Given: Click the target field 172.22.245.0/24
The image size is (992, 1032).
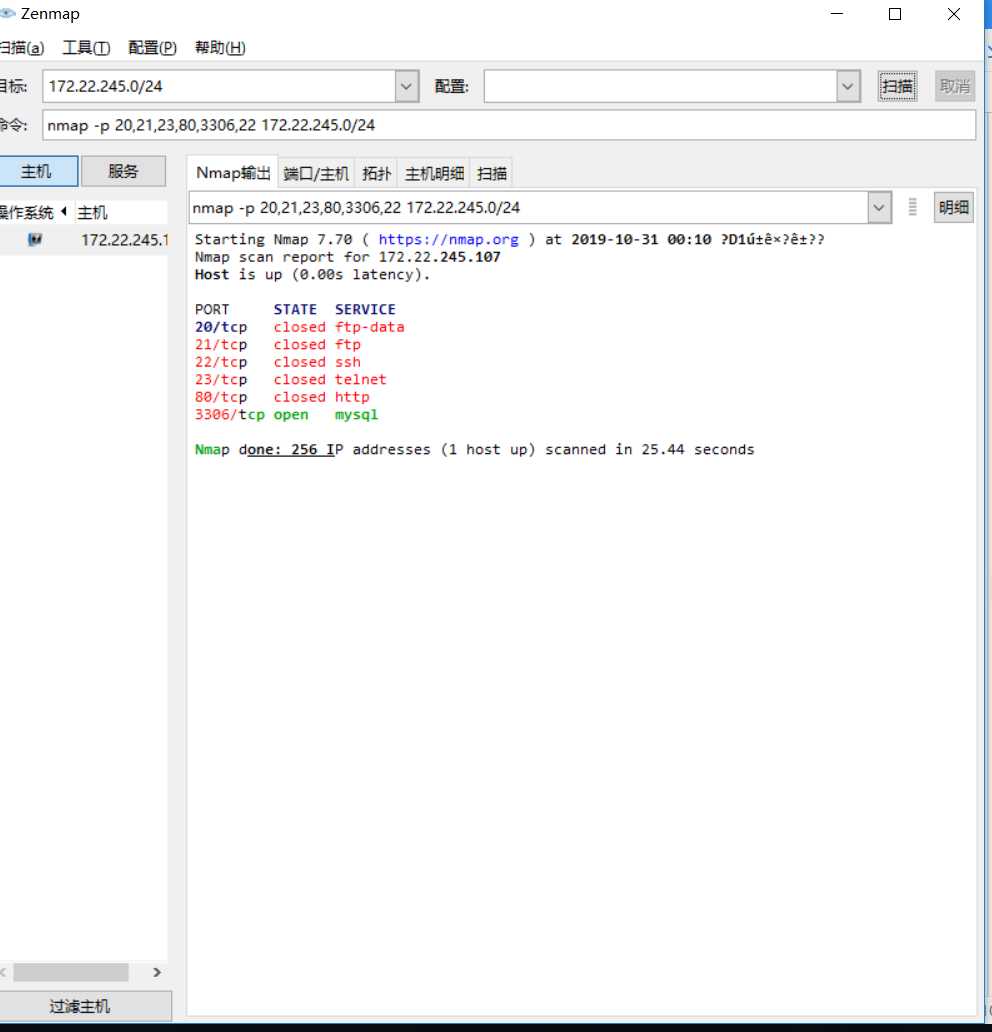Looking at the screenshot, I should pos(219,86).
